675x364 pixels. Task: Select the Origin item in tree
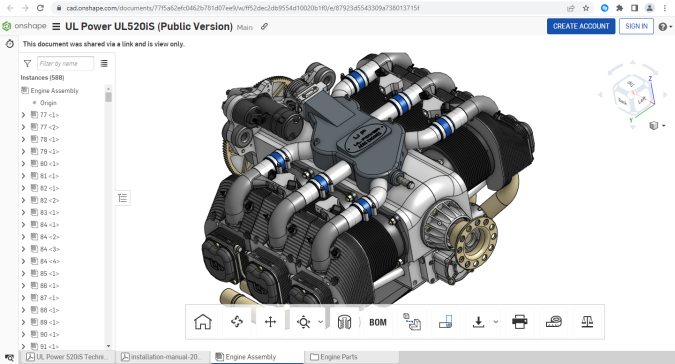(48, 103)
